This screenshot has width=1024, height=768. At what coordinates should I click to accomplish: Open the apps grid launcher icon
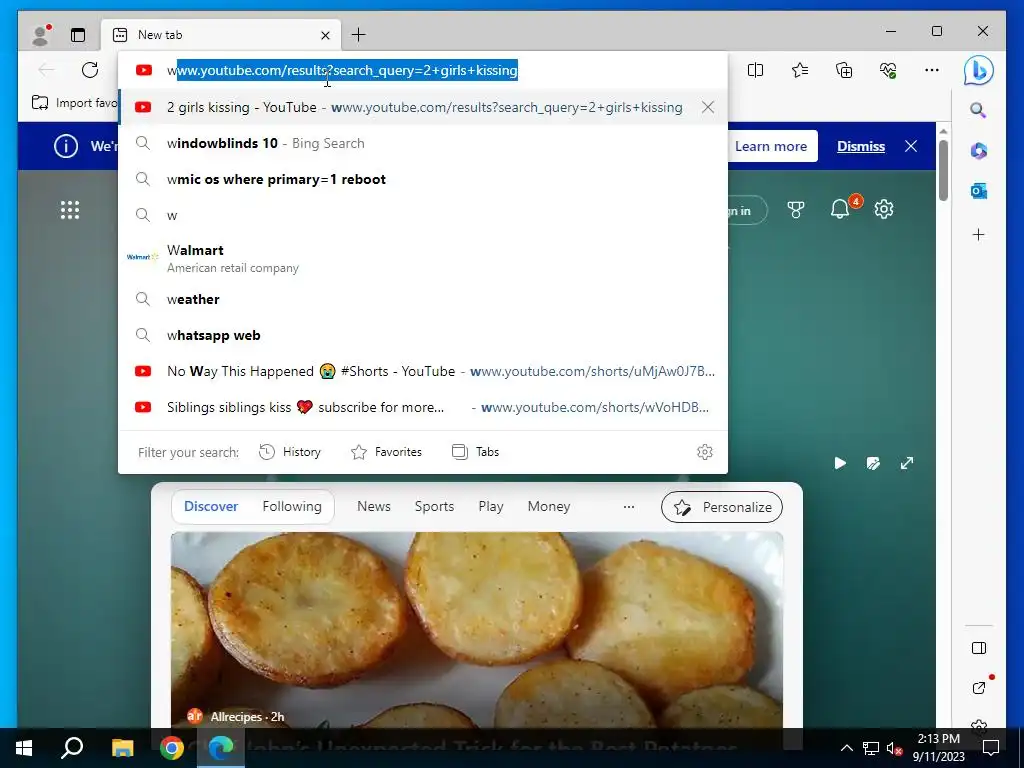70,210
